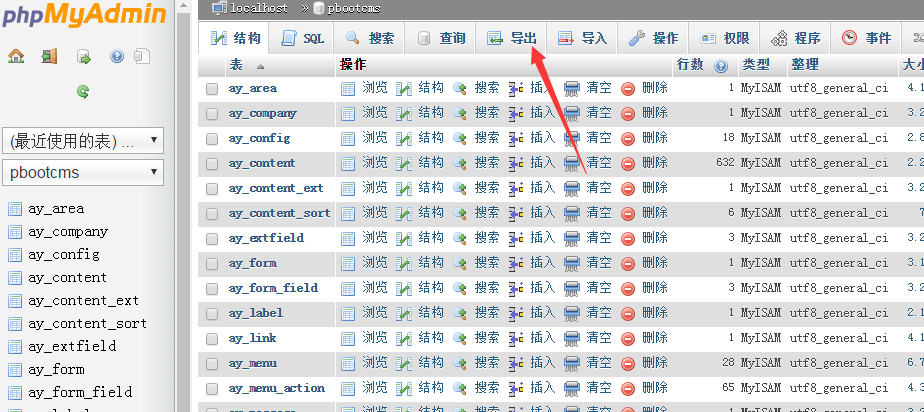Click the phpMyAdmin logo
The image size is (924, 412).
[x=84, y=14]
